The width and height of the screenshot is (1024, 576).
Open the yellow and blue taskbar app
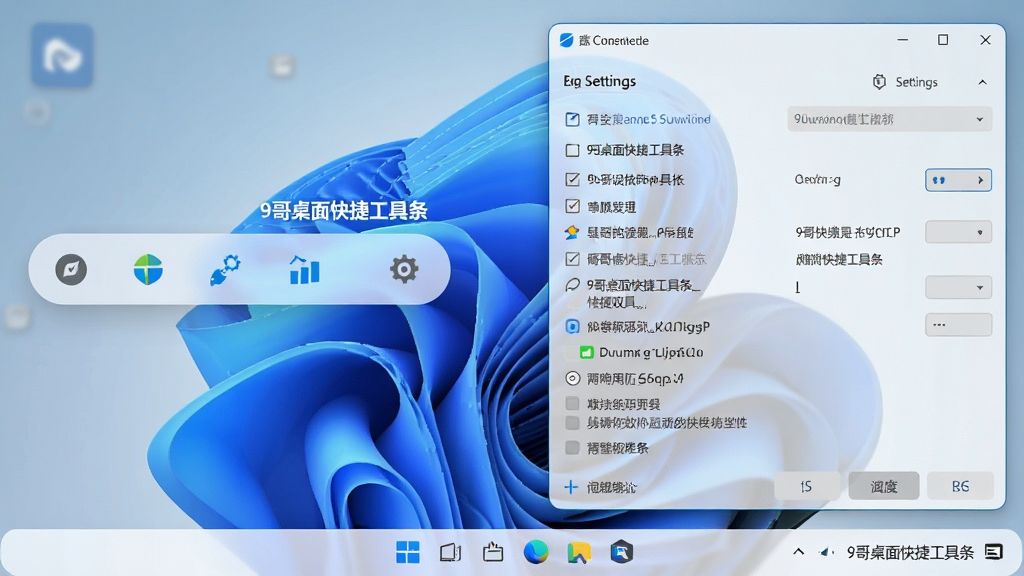(579, 552)
